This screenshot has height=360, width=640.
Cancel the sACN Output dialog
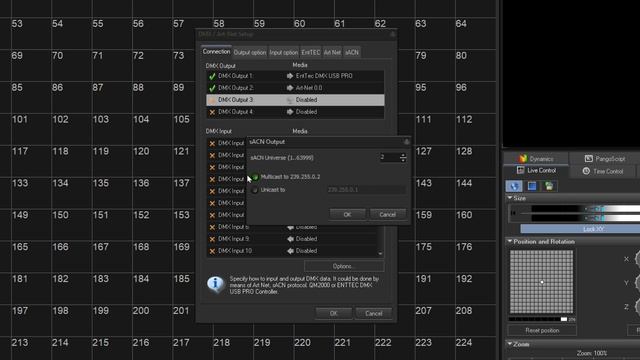click(x=387, y=215)
